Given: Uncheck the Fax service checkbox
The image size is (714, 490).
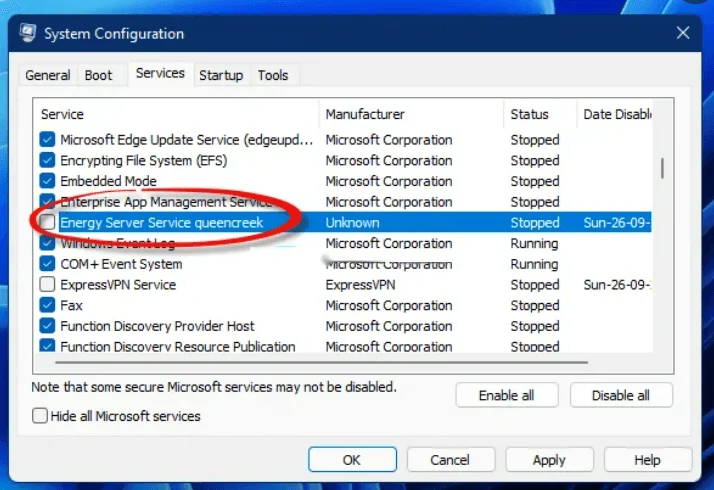Looking at the screenshot, I should [x=47, y=305].
